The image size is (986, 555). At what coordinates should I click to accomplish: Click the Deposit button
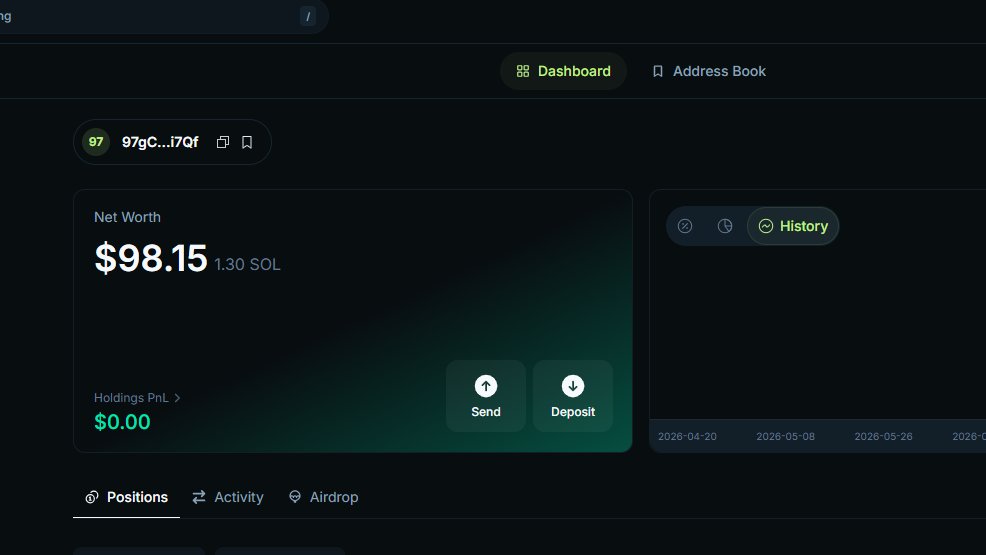click(573, 396)
